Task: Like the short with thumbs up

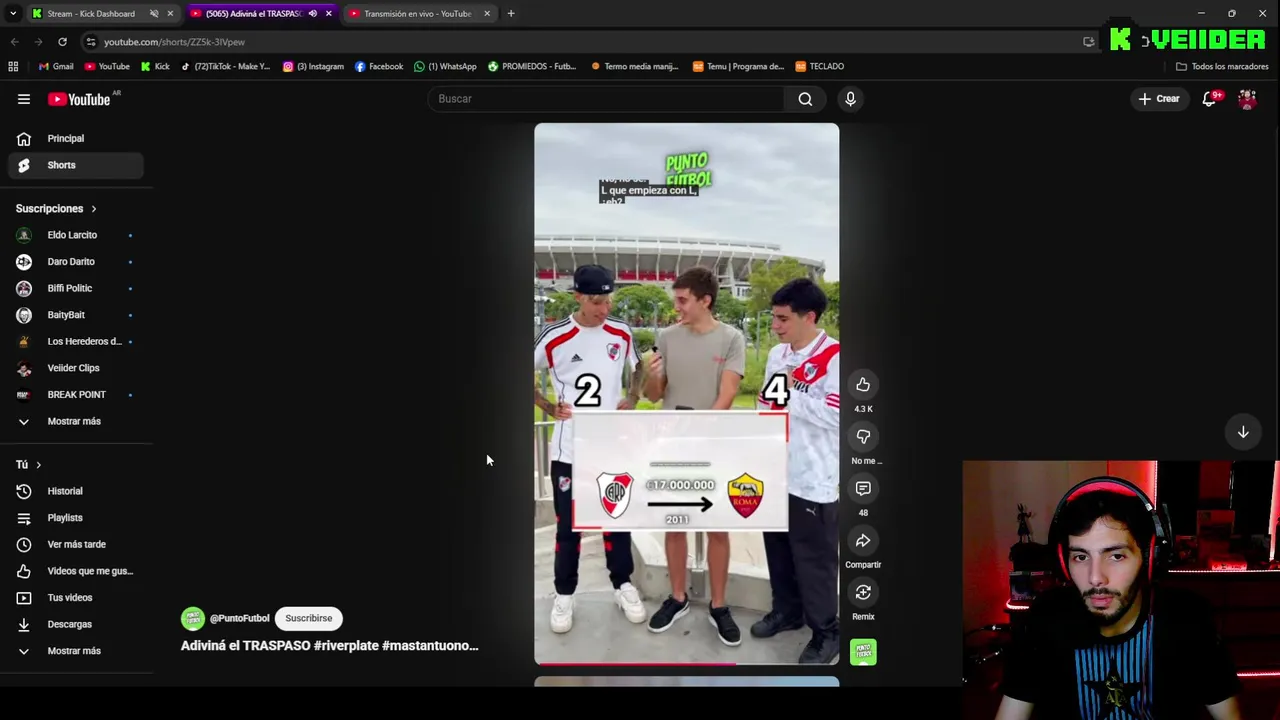Action: tap(863, 385)
